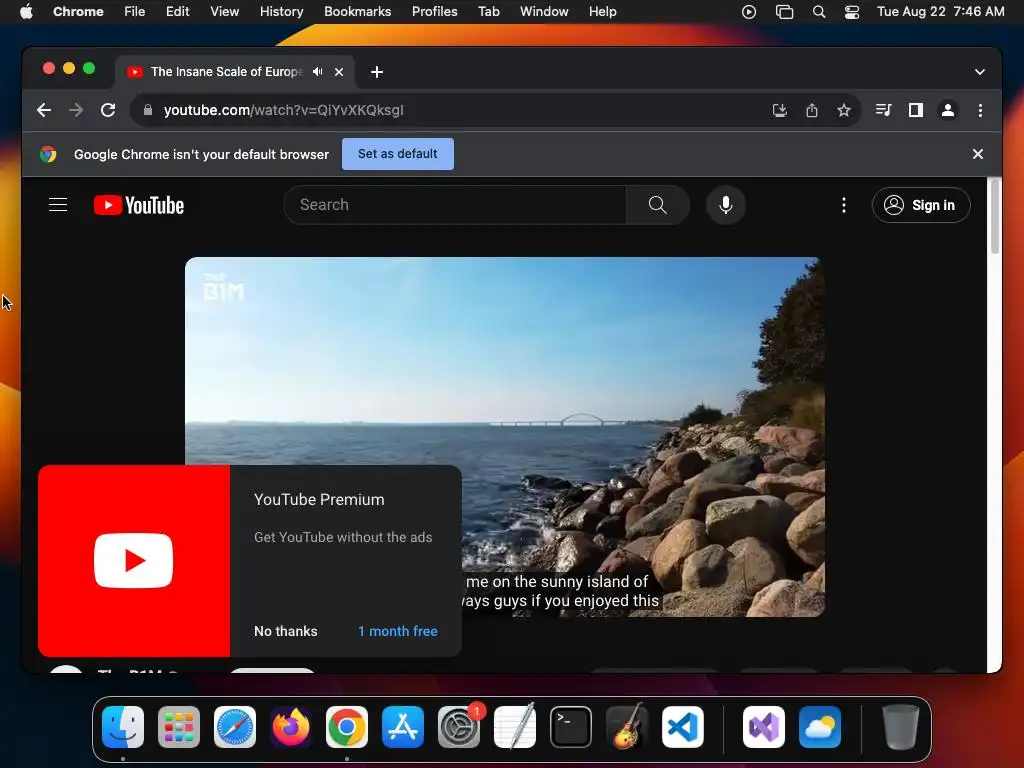Open Stage Manager icon in menu bar
Viewport: 1024px width, 768px height.
(784, 12)
